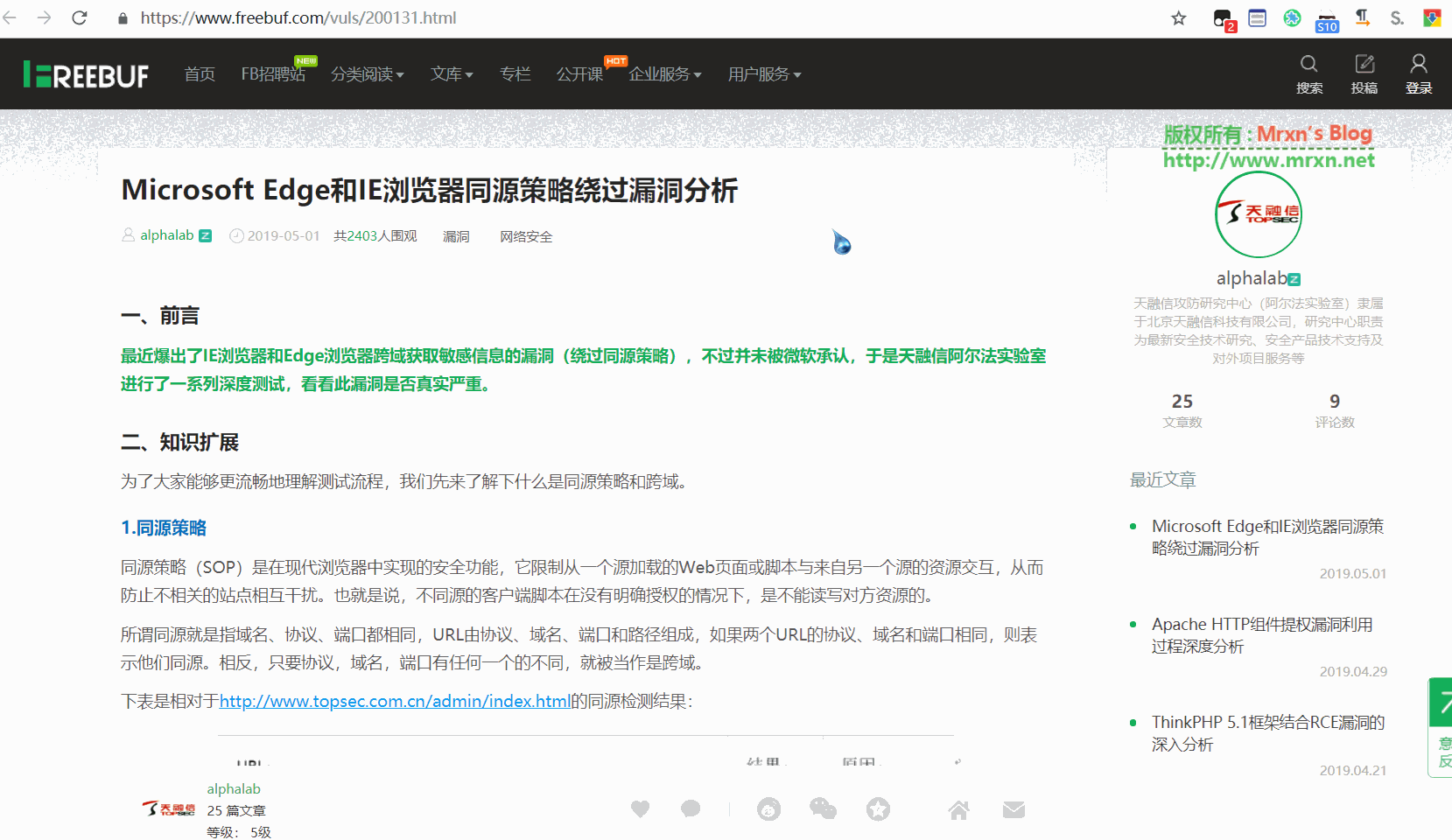Click the small Topsec logo in bottom bar

point(169,809)
